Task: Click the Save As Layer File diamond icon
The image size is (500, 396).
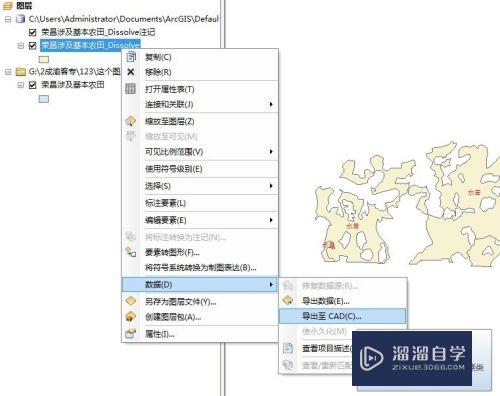Action: pyautogui.click(x=130, y=301)
